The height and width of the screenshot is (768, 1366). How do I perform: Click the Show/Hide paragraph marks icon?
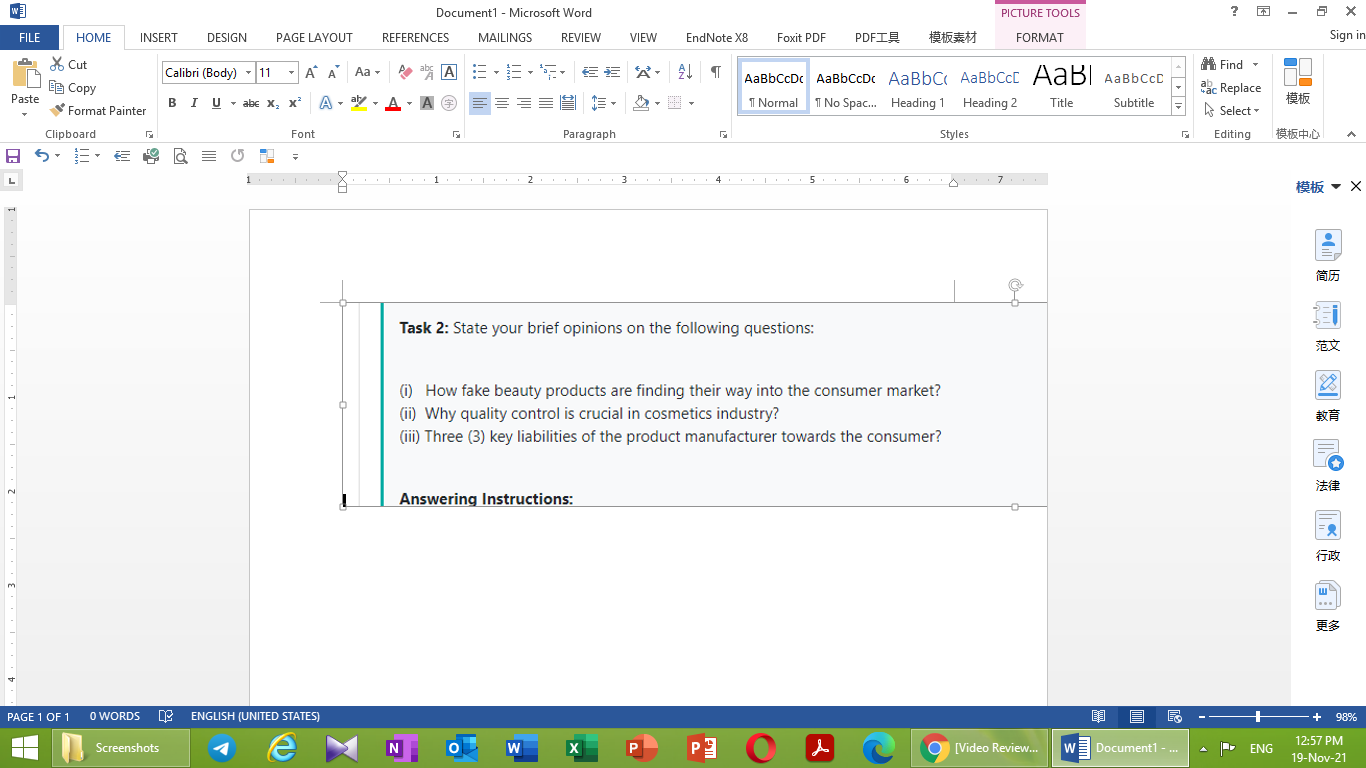coord(713,71)
